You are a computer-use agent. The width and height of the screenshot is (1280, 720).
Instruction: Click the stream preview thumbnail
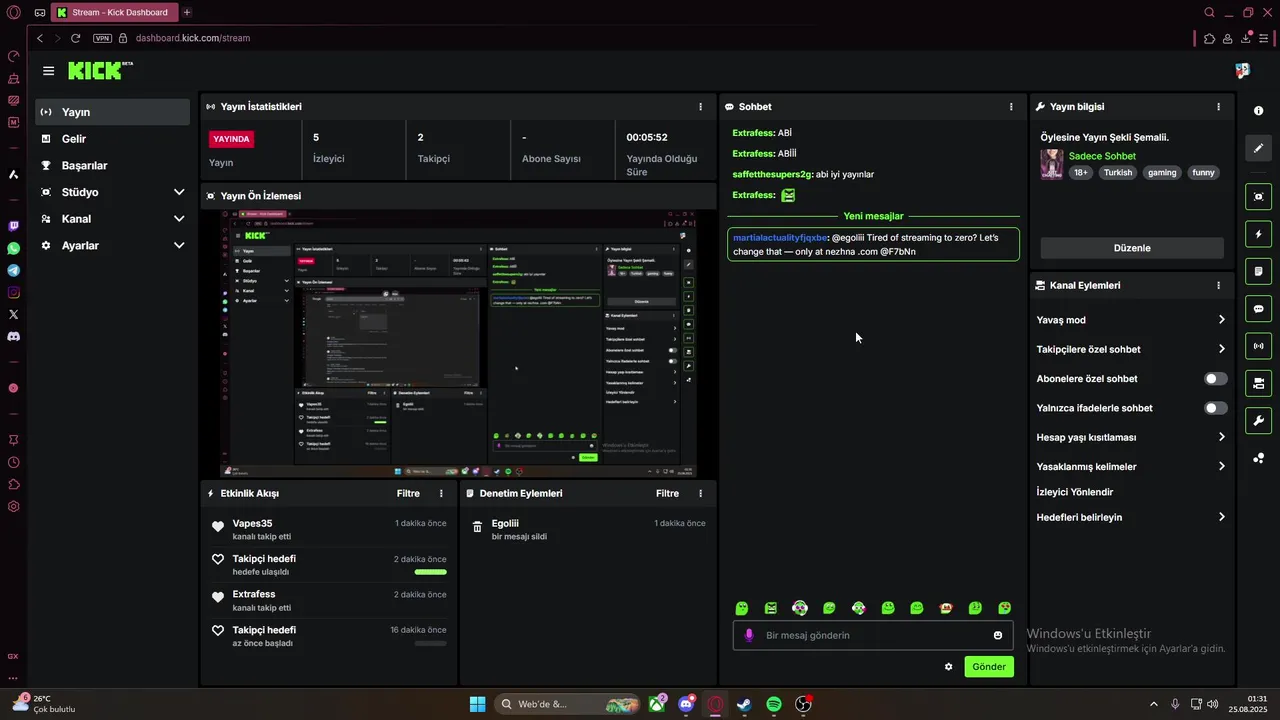(458, 343)
